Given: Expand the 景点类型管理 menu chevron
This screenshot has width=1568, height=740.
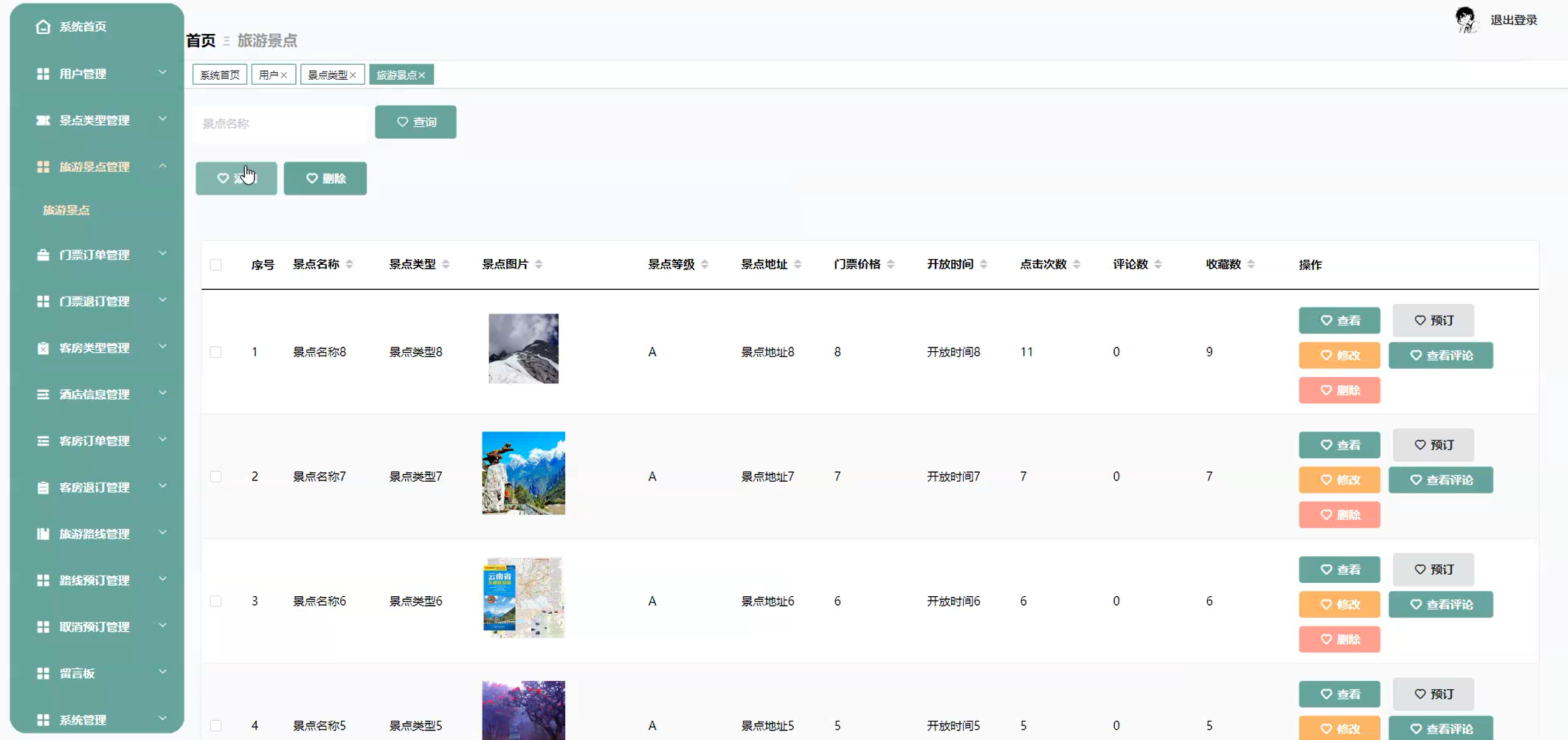Looking at the screenshot, I should coord(163,119).
